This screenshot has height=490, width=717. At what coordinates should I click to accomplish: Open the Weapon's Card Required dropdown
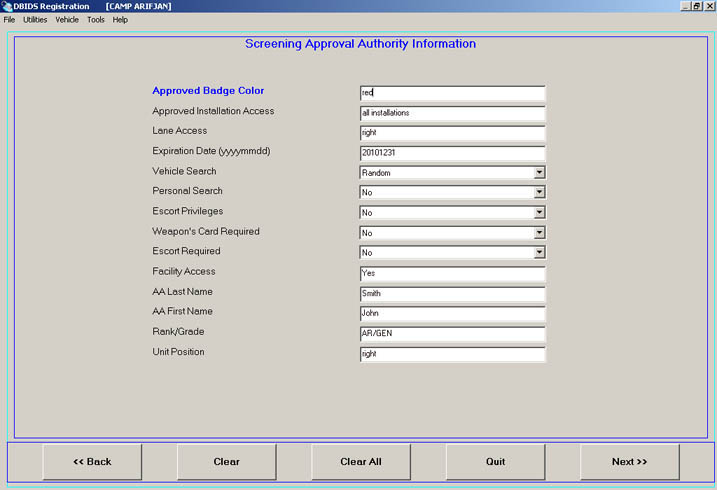[x=539, y=232]
